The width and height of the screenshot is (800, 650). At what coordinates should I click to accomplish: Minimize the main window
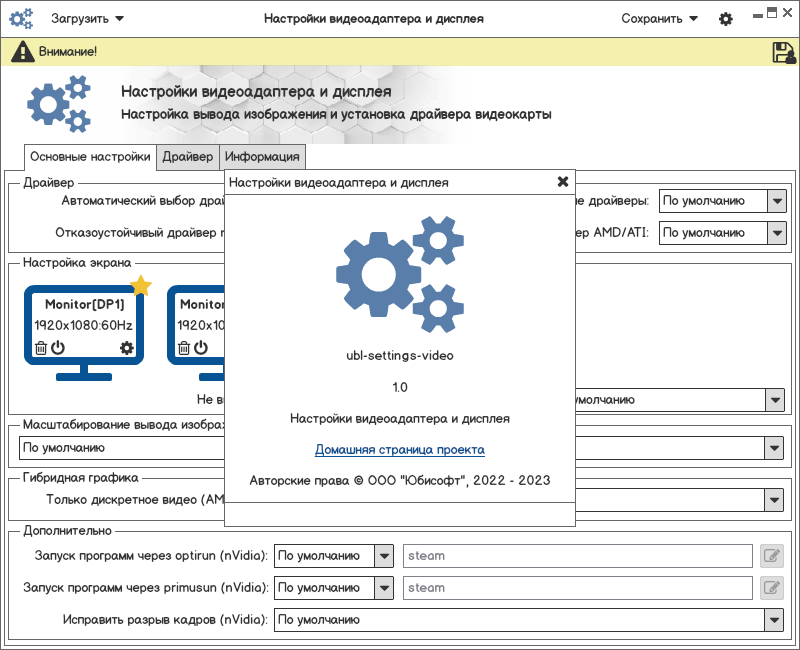[x=758, y=16]
